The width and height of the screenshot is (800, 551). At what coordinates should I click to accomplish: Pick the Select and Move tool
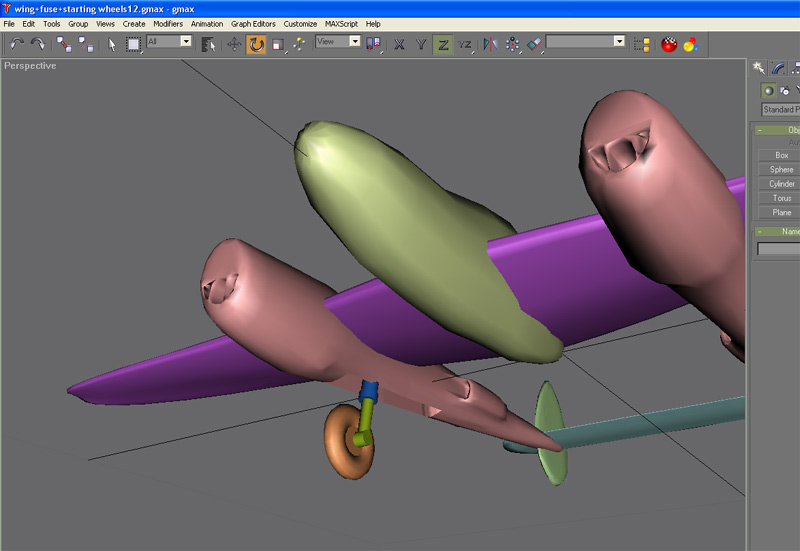234,44
